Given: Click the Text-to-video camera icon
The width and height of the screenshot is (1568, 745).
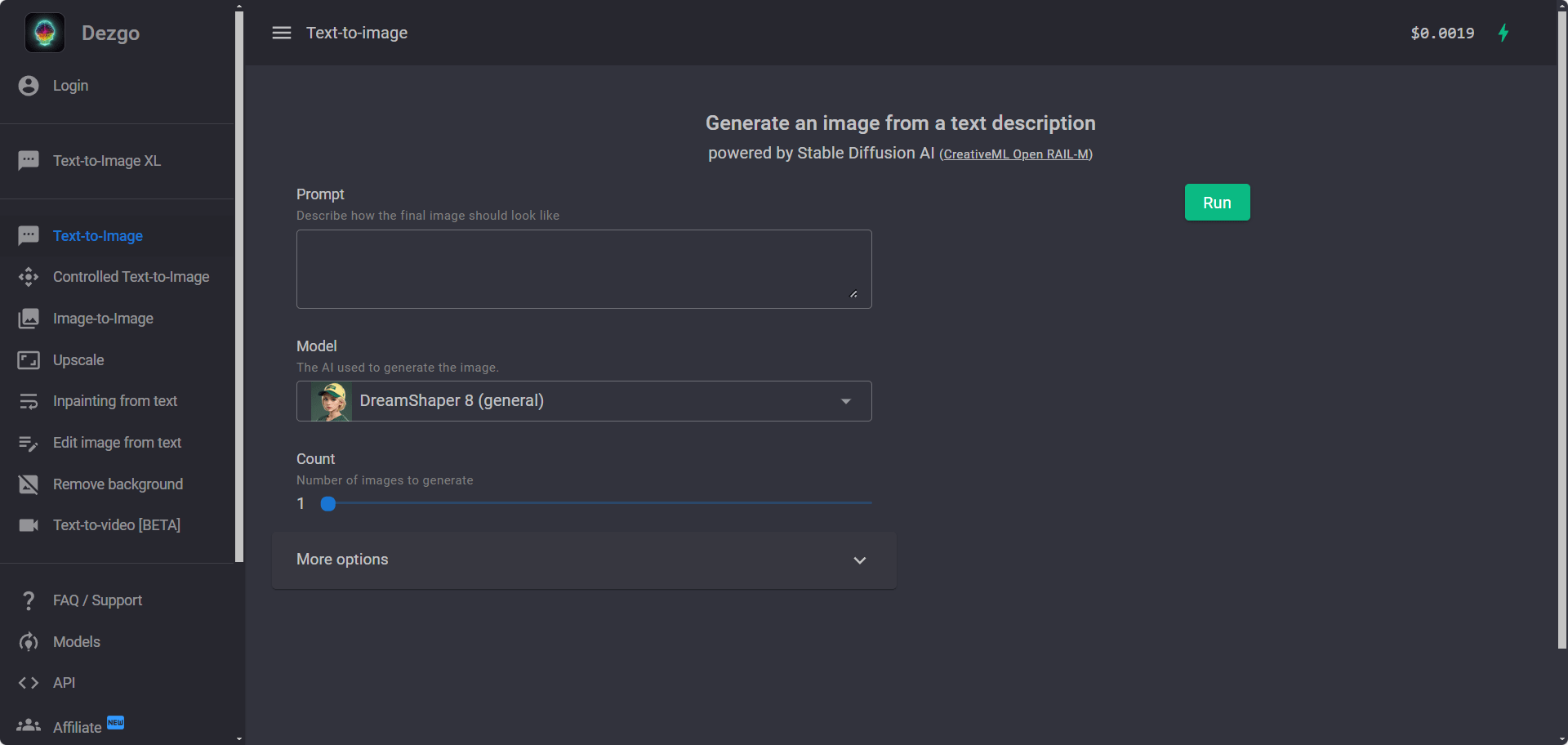Looking at the screenshot, I should tap(29, 525).
